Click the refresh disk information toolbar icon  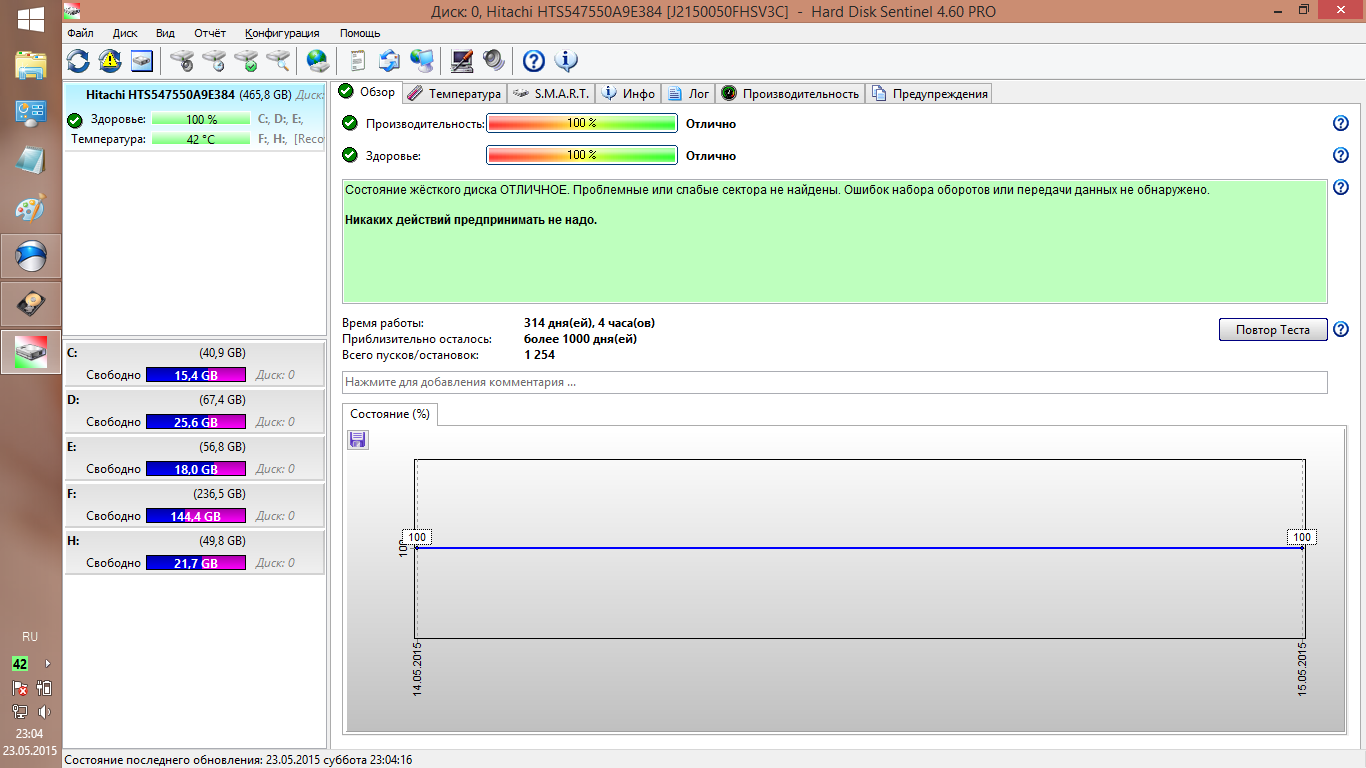click(78, 61)
